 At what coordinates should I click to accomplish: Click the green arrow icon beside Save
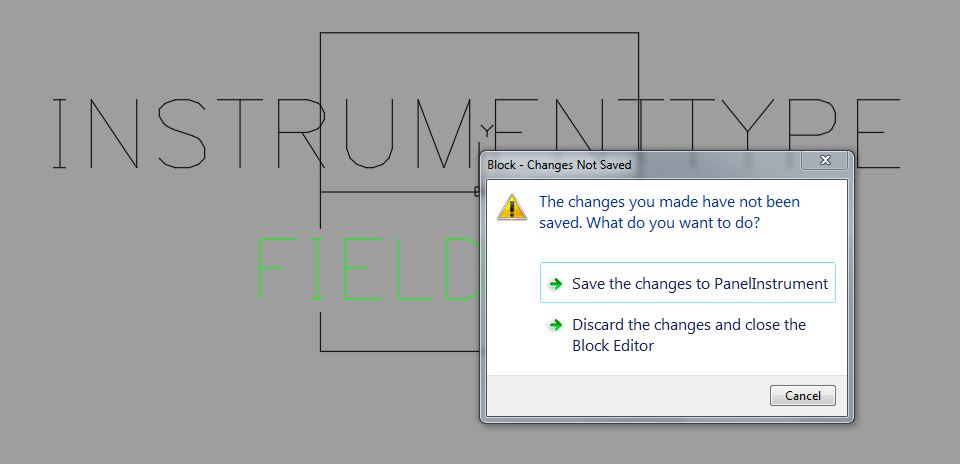(555, 283)
